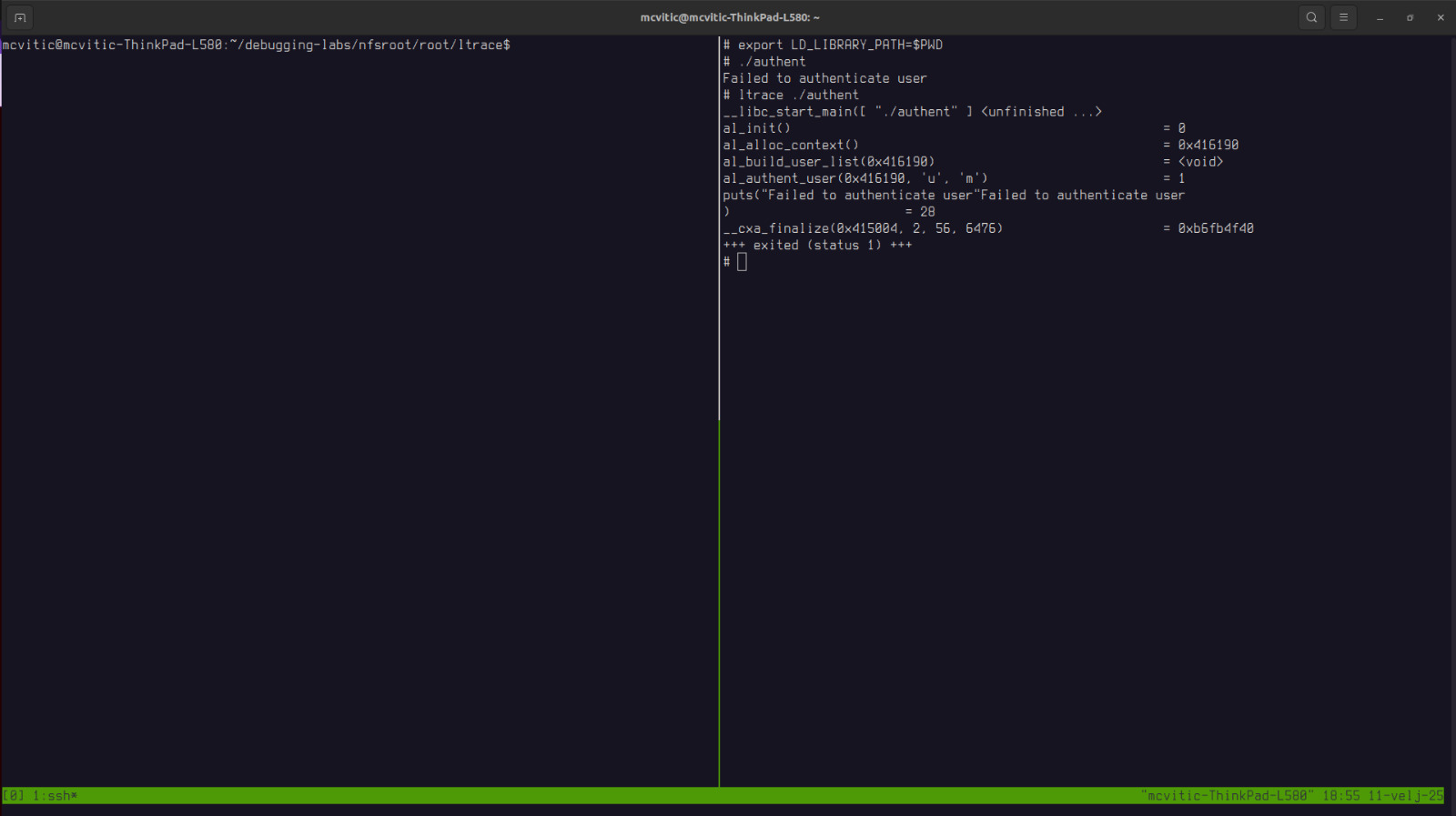Open a new terminal tab with the title bar icon

click(x=20, y=17)
